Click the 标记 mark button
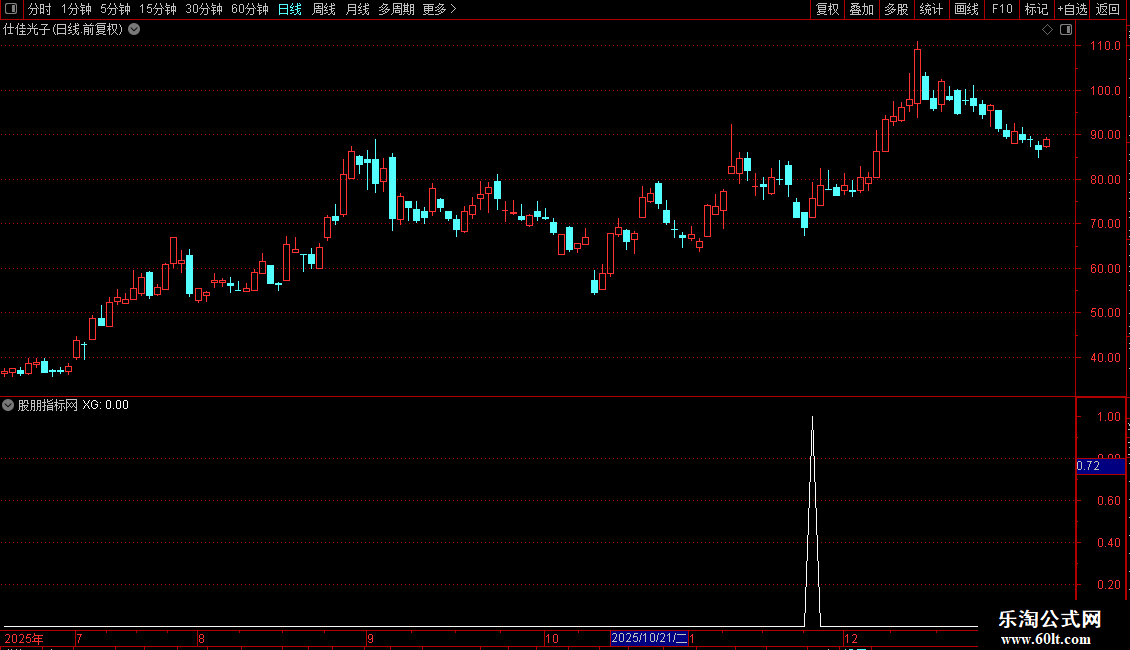The image size is (1130, 650). (1036, 9)
